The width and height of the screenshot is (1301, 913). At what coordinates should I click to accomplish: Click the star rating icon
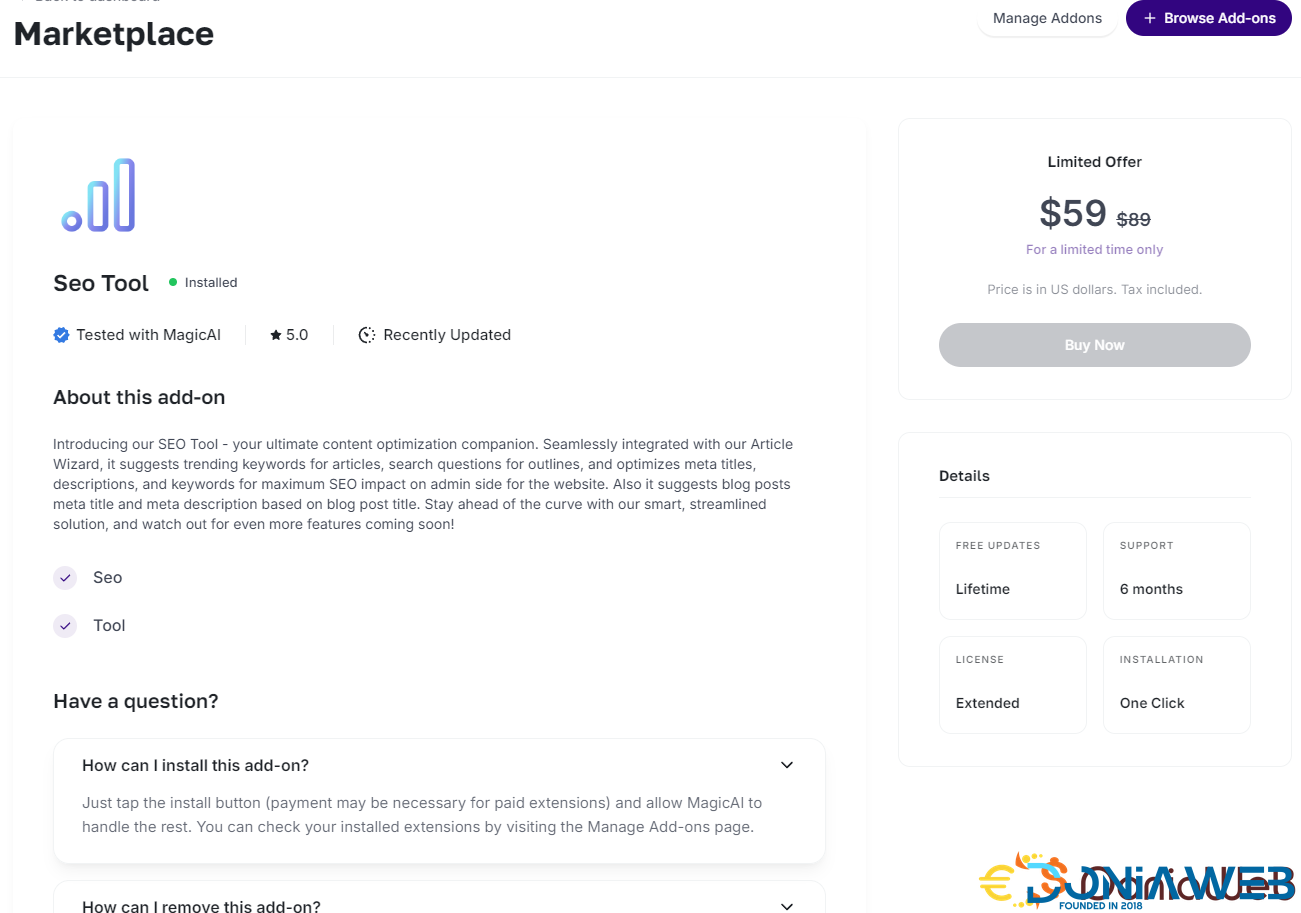276,335
